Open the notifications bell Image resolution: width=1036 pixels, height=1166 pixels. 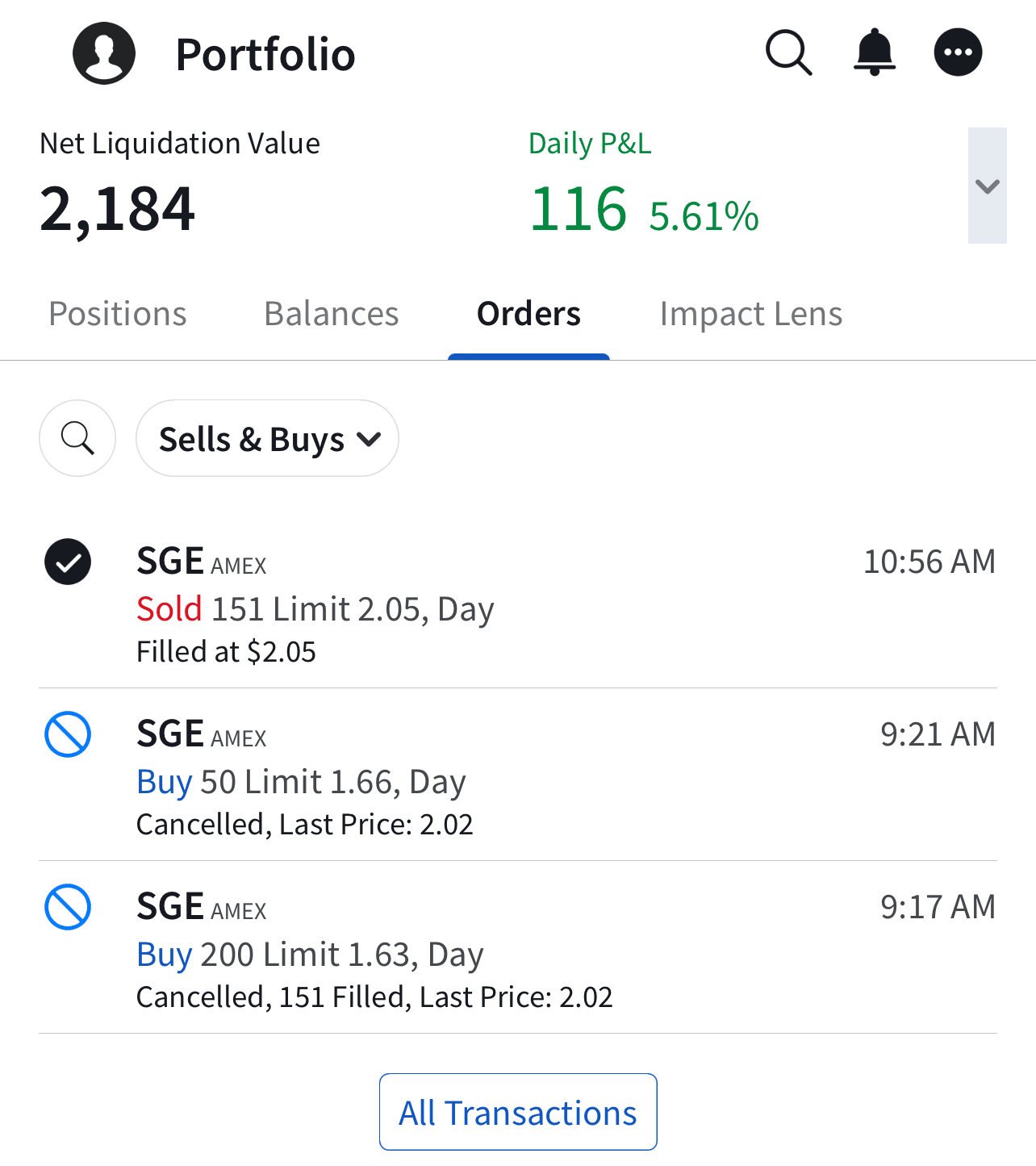pyautogui.click(x=875, y=53)
